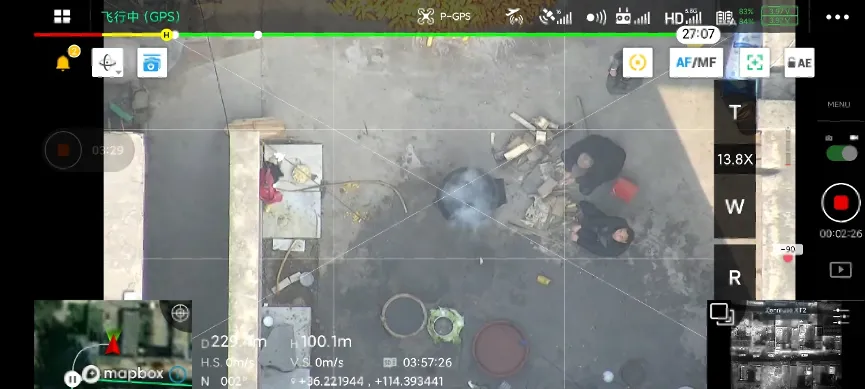The image size is (866, 389).
Task: Open the Zenmuse XT2 thermal preview thumbnail
Action: [785, 344]
